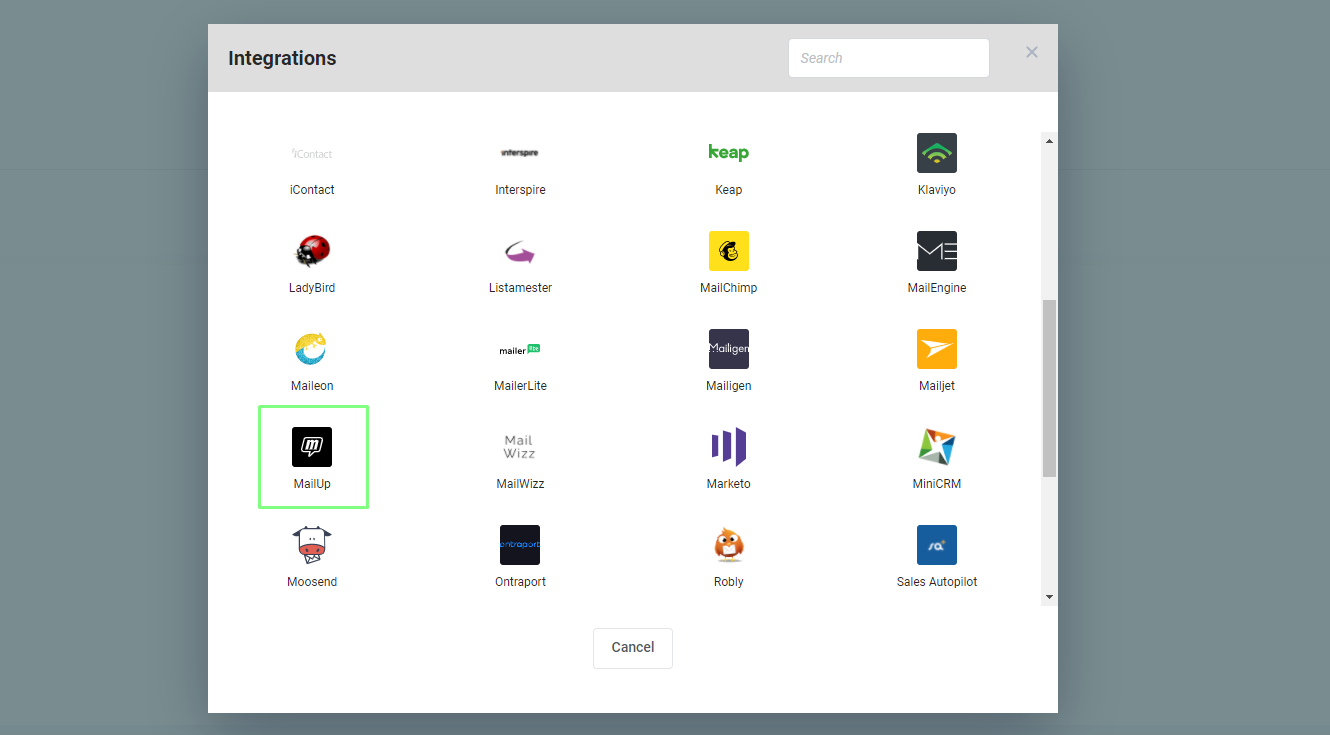Click the Moosend label text
This screenshot has width=1330, height=735.
312,582
